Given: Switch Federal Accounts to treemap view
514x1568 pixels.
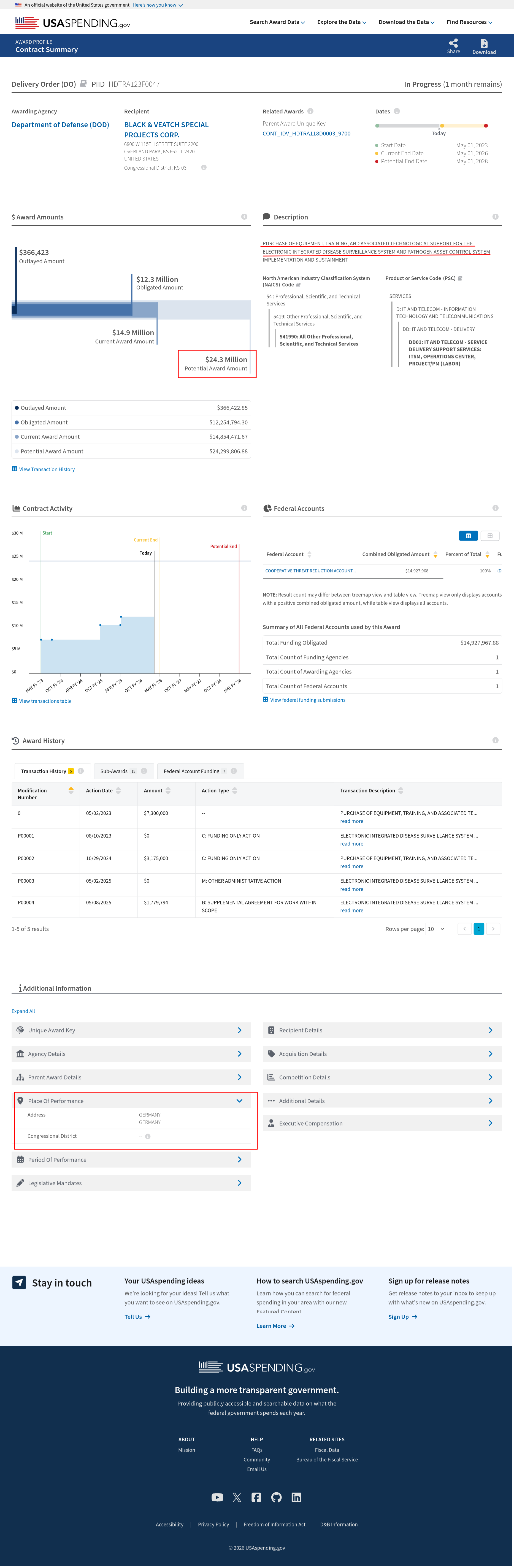Looking at the screenshot, I should tap(490, 536).
